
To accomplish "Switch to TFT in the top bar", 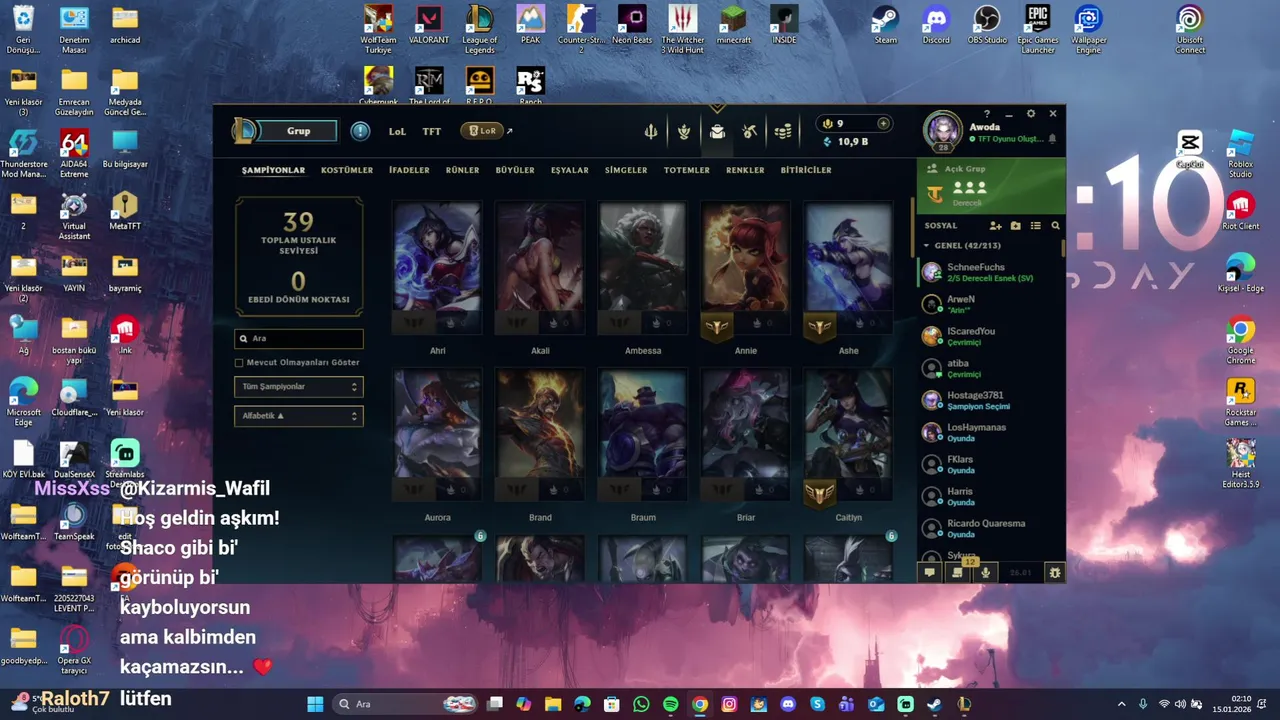I will tap(432, 131).
